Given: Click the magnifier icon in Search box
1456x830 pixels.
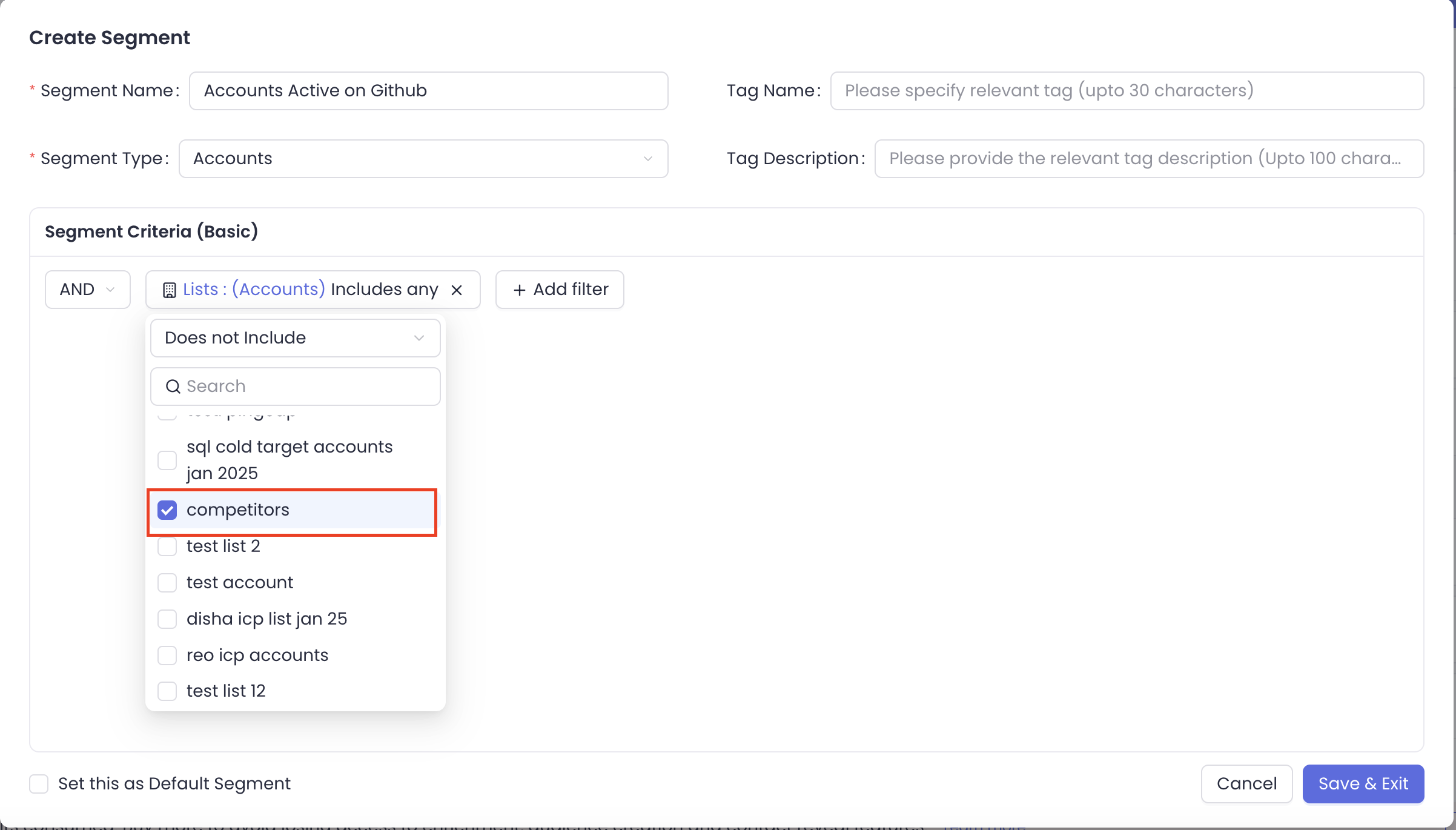Looking at the screenshot, I should [173, 387].
